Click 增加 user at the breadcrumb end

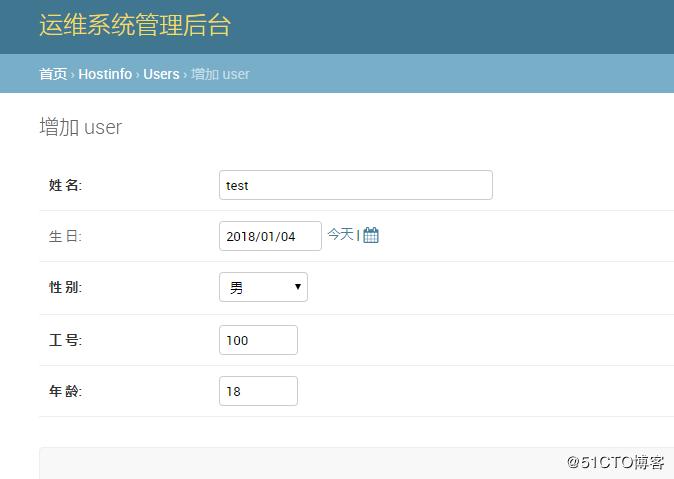coord(220,74)
